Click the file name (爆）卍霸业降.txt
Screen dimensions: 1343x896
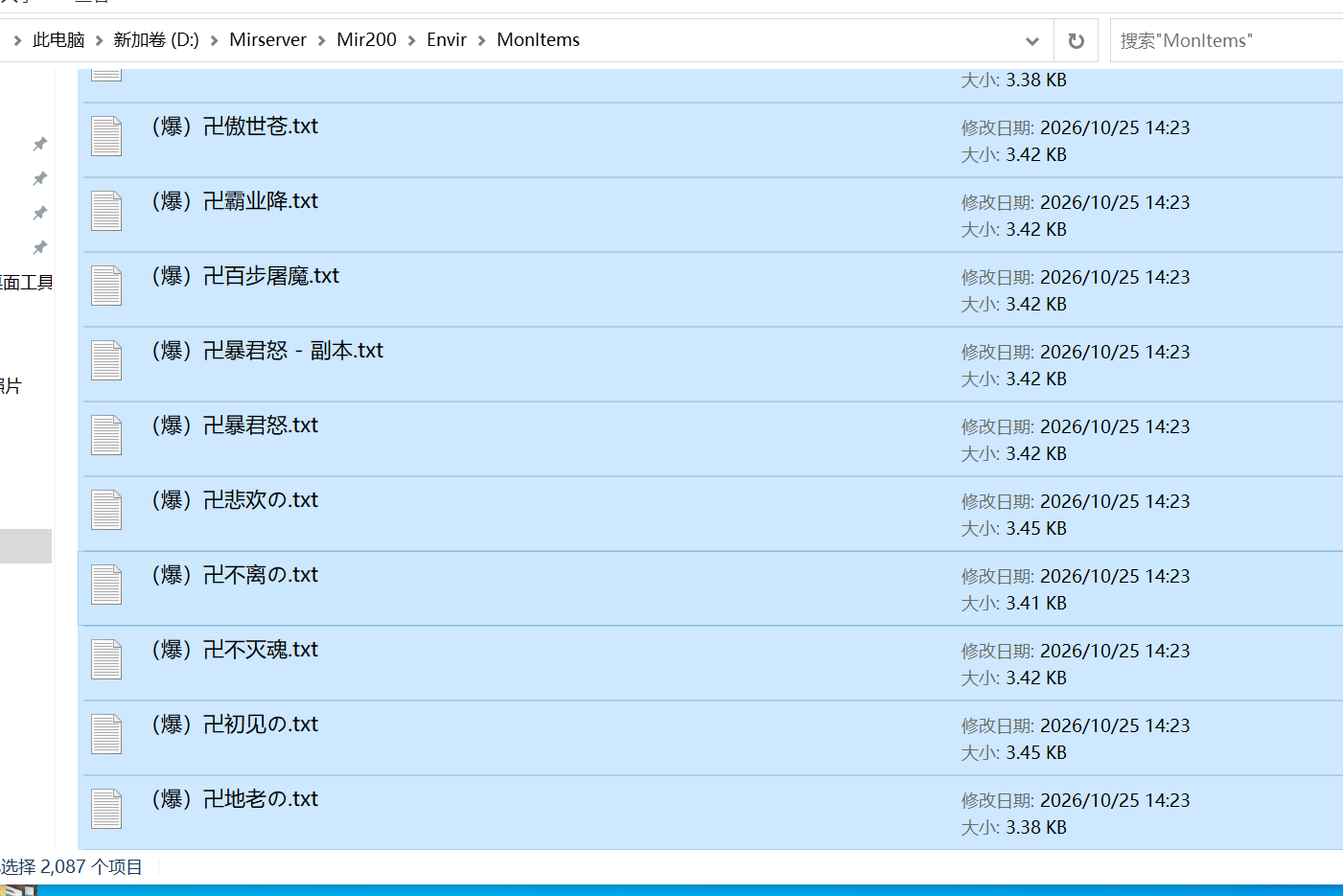pos(235,201)
